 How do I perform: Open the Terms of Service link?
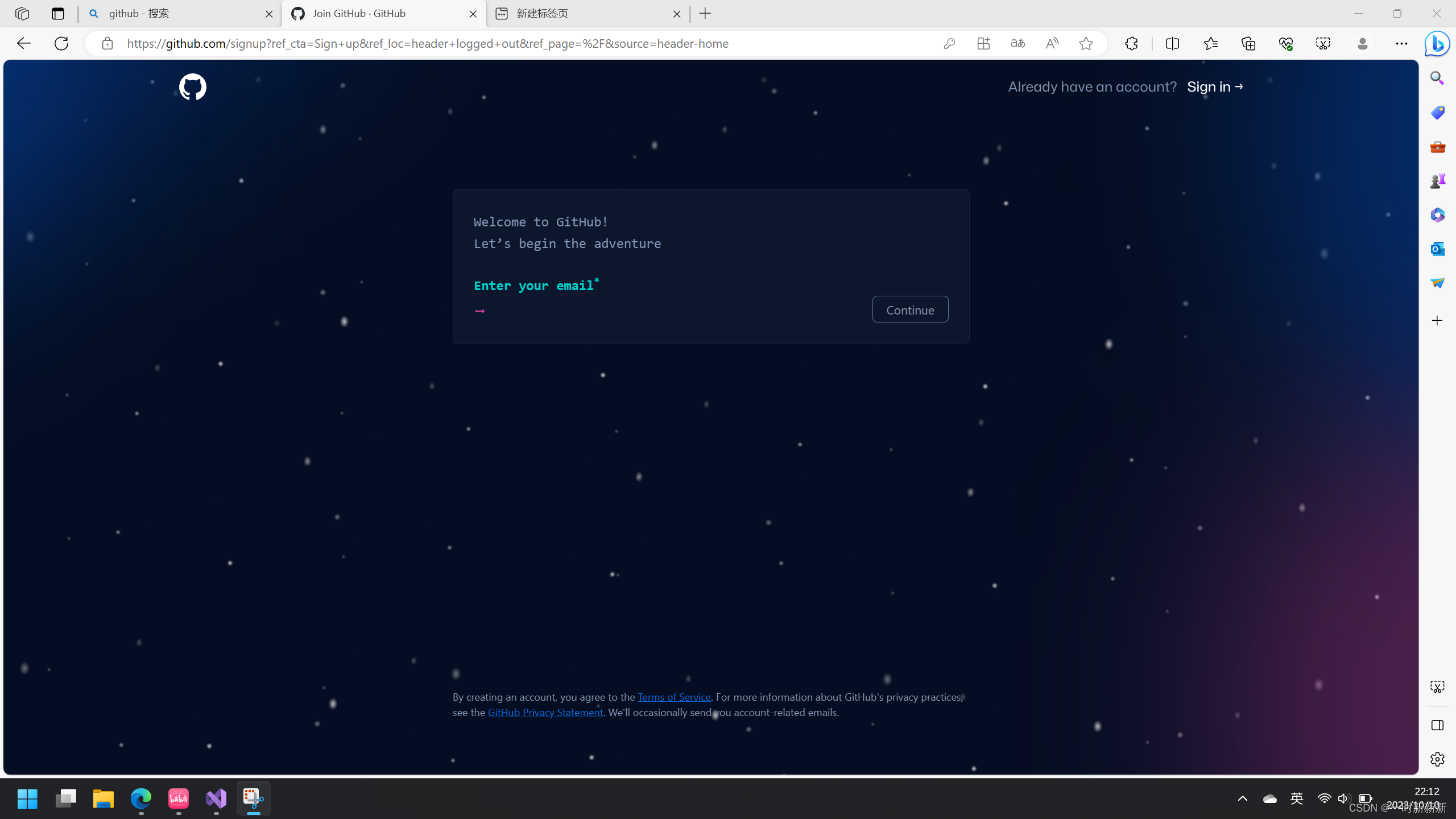click(674, 697)
